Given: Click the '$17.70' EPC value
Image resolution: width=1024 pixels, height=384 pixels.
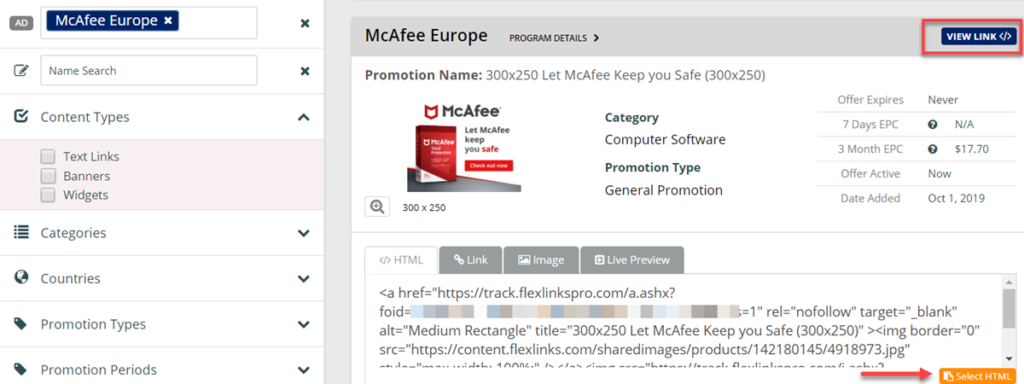Looking at the screenshot, I should (x=972, y=149).
